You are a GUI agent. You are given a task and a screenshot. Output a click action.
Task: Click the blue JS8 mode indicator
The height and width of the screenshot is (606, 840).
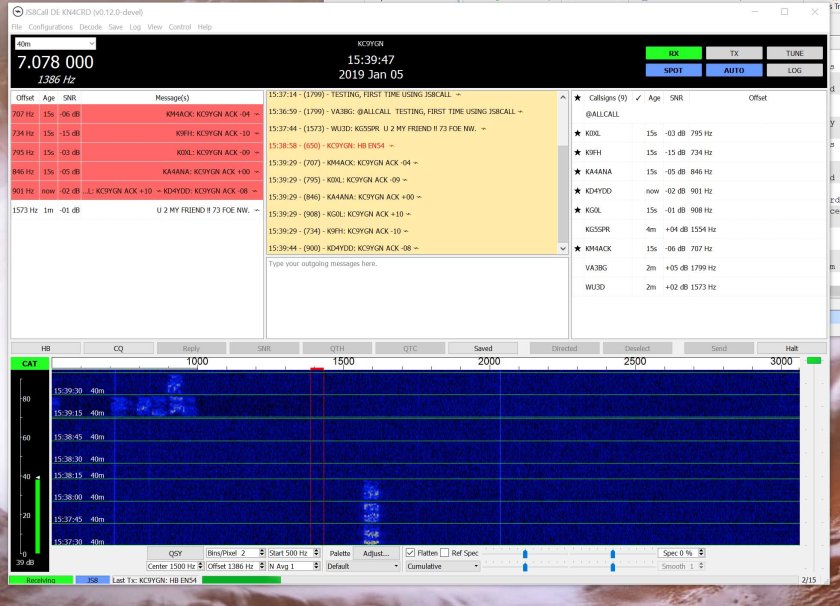92,580
